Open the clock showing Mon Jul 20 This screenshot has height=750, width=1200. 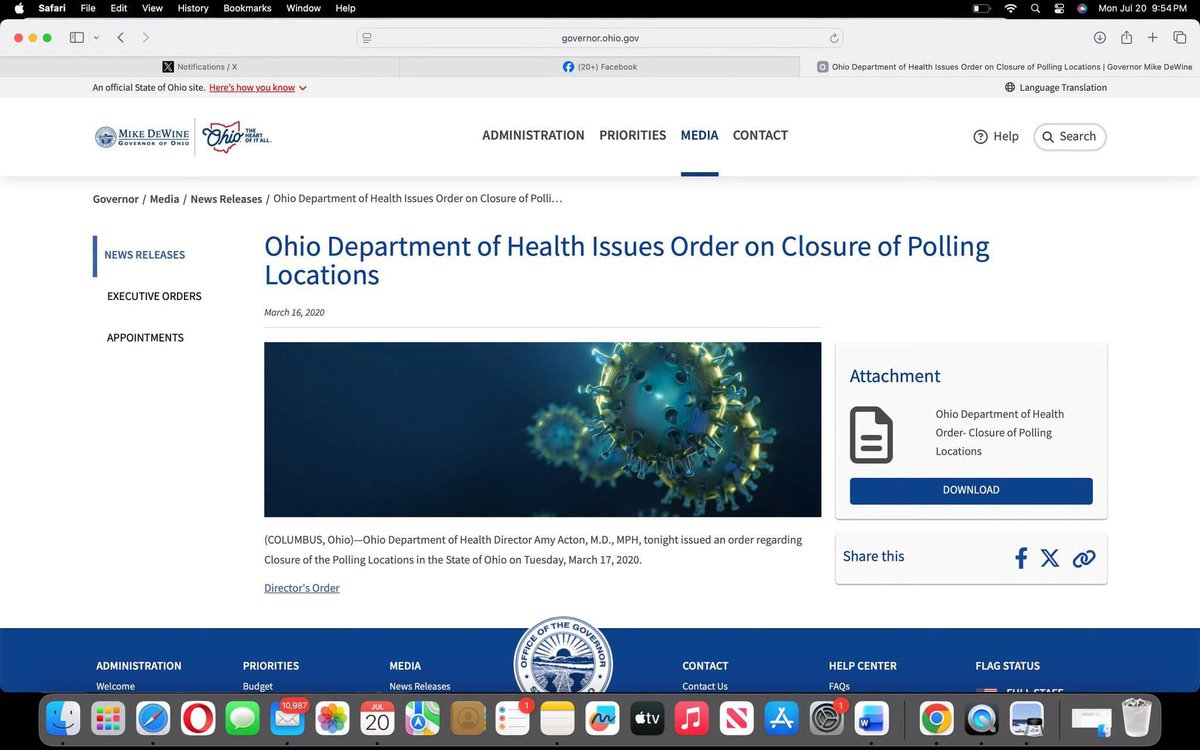coord(1142,8)
